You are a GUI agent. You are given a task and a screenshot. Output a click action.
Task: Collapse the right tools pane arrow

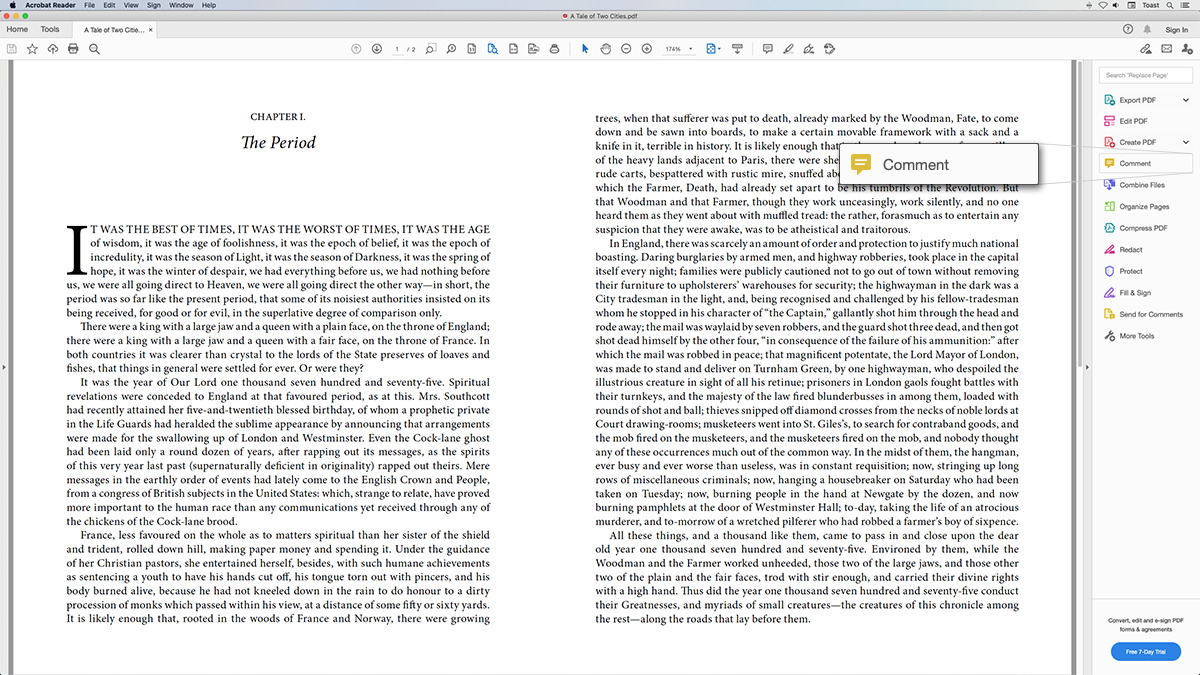point(1088,368)
